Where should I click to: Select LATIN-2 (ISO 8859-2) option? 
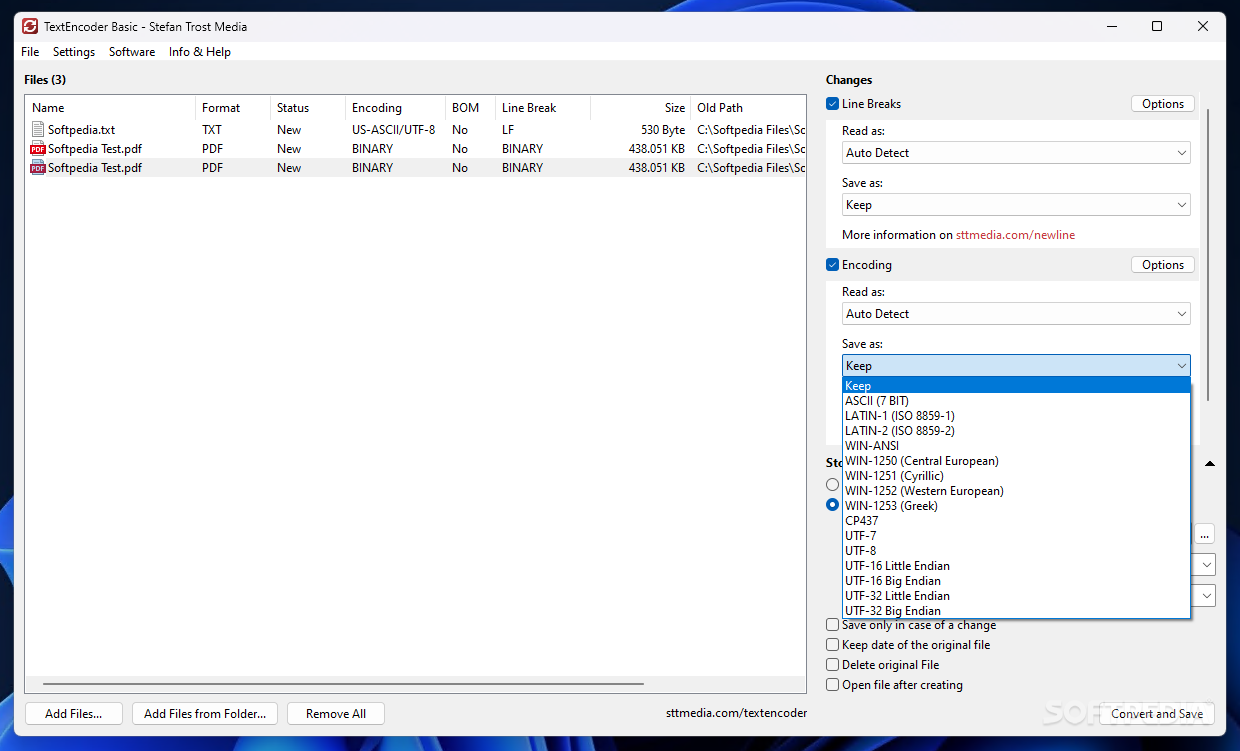pyautogui.click(x=1016, y=431)
